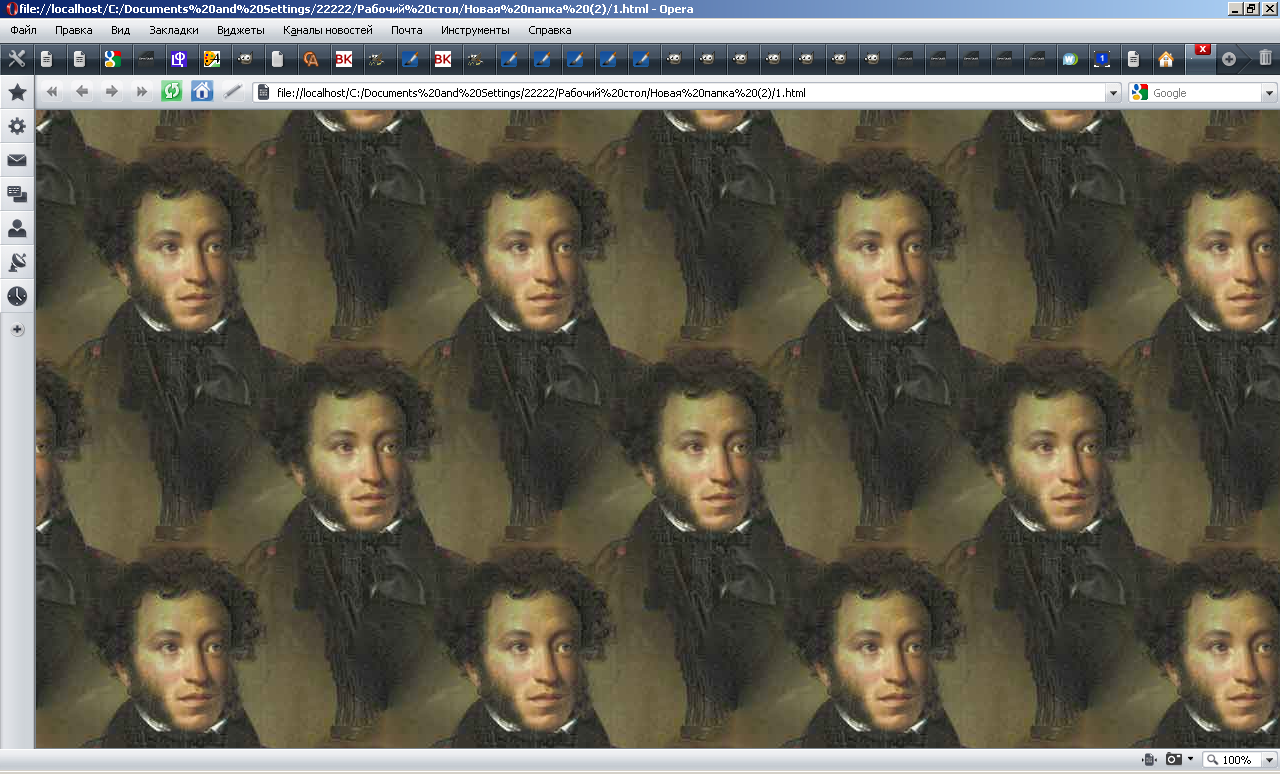
Task: Open the satellite dish Unite panel
Action: (17, 262)
